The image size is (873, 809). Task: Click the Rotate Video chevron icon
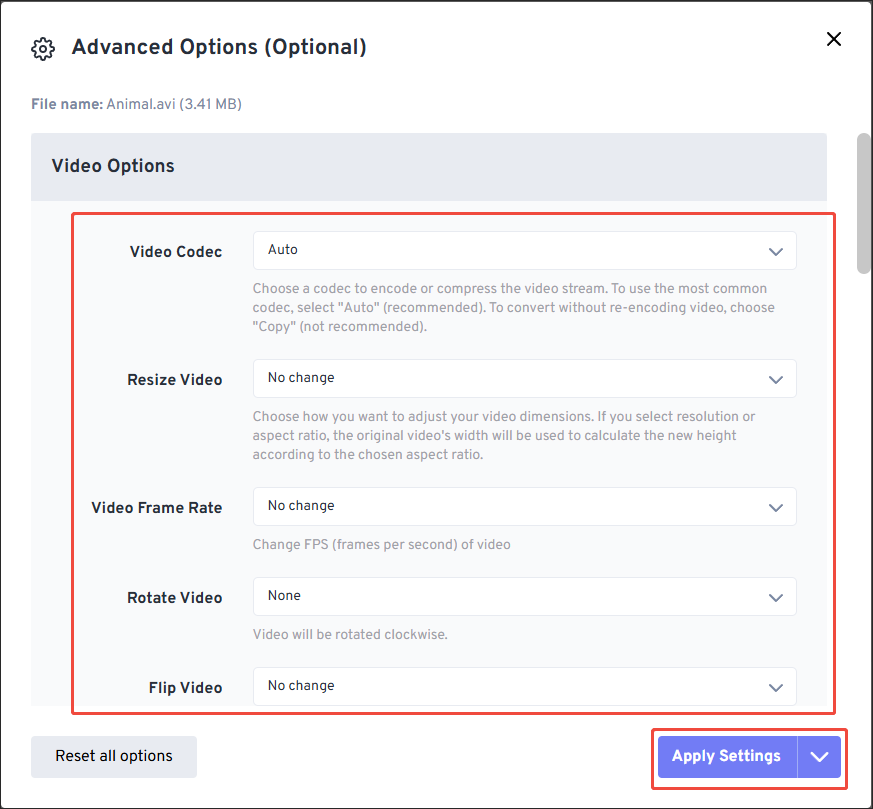[776, 598]
